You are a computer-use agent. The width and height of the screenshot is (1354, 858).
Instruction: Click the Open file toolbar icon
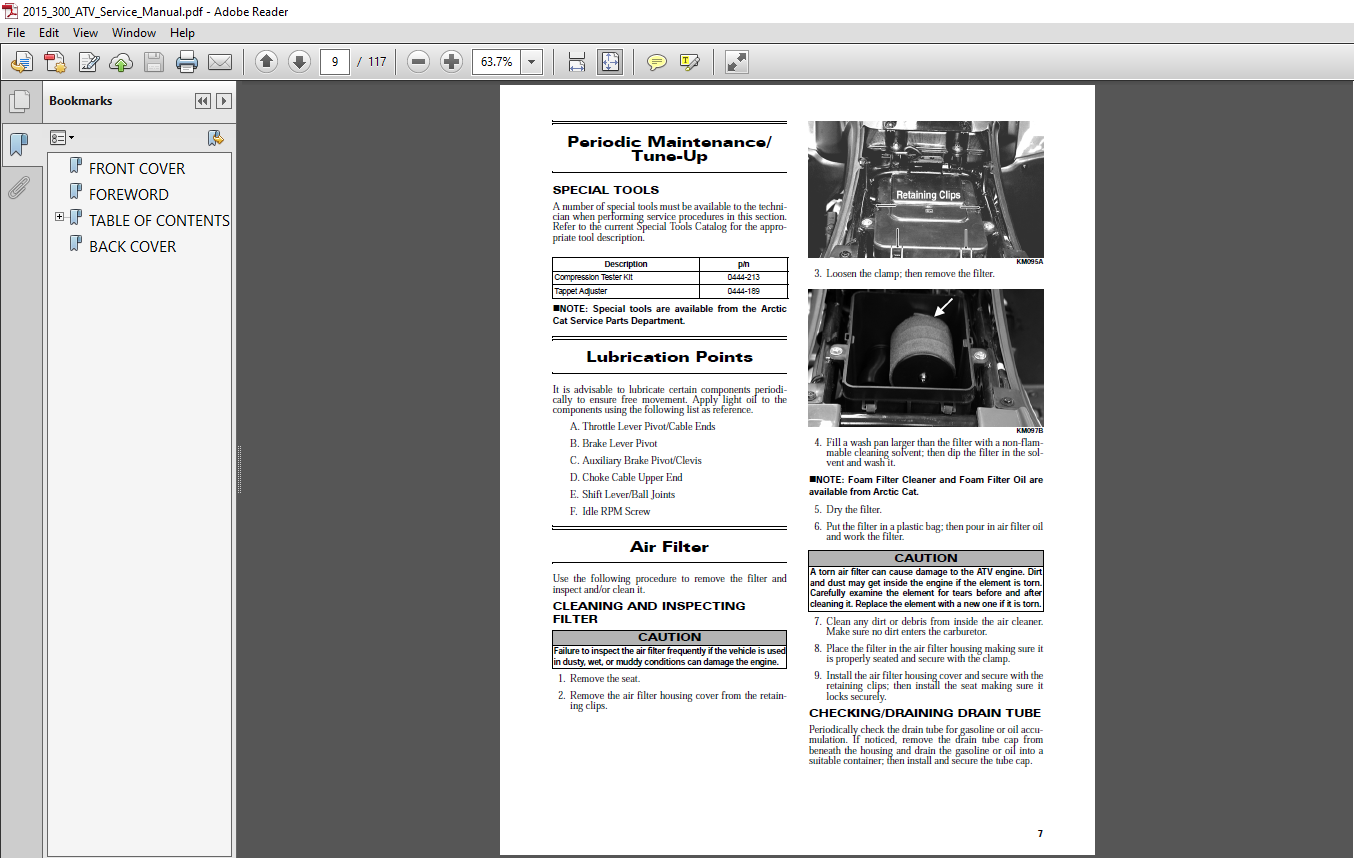point(21,62)
